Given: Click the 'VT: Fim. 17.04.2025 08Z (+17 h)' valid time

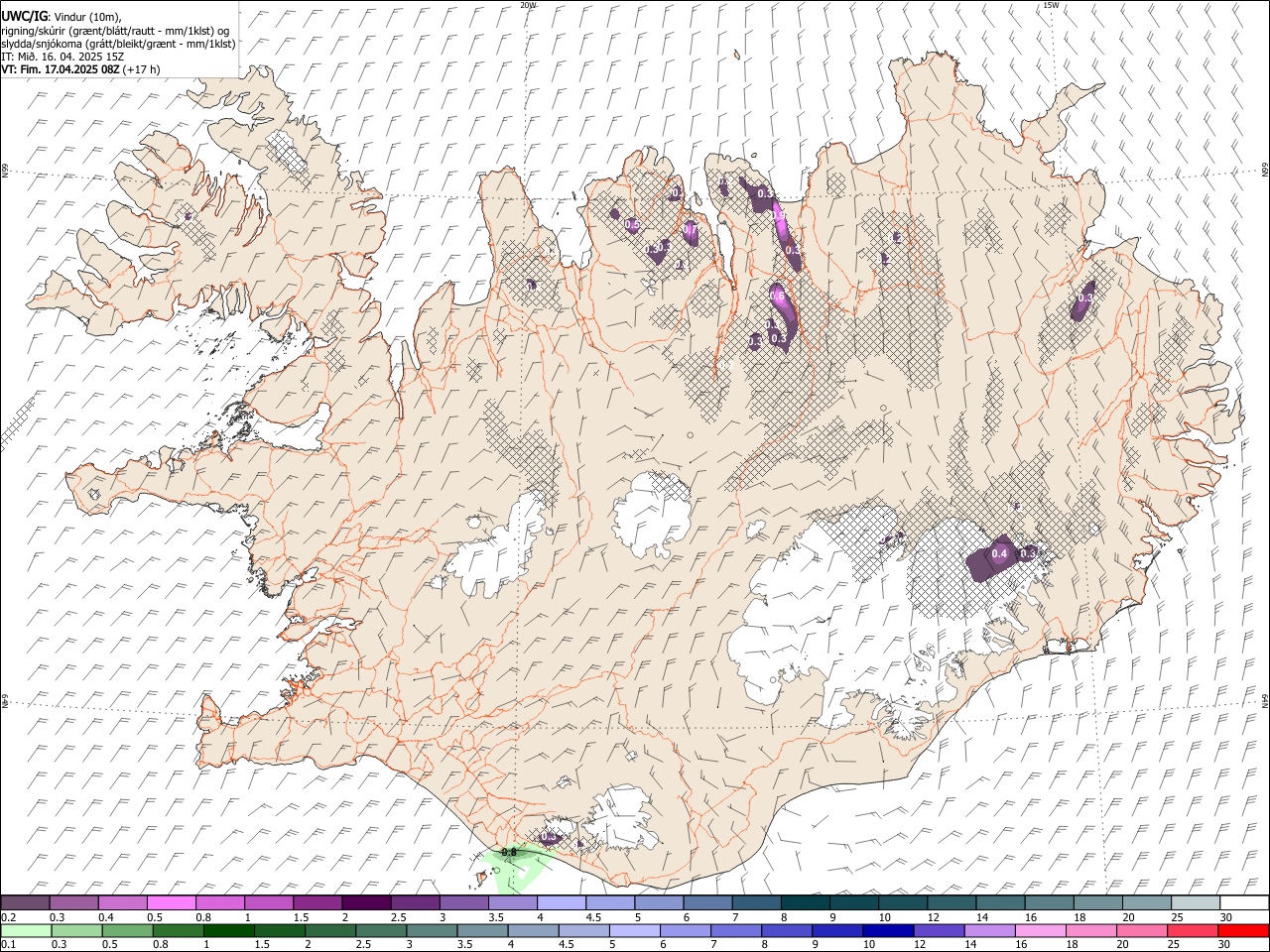Looking at the screenshot, I should click(x=80, y=69).
